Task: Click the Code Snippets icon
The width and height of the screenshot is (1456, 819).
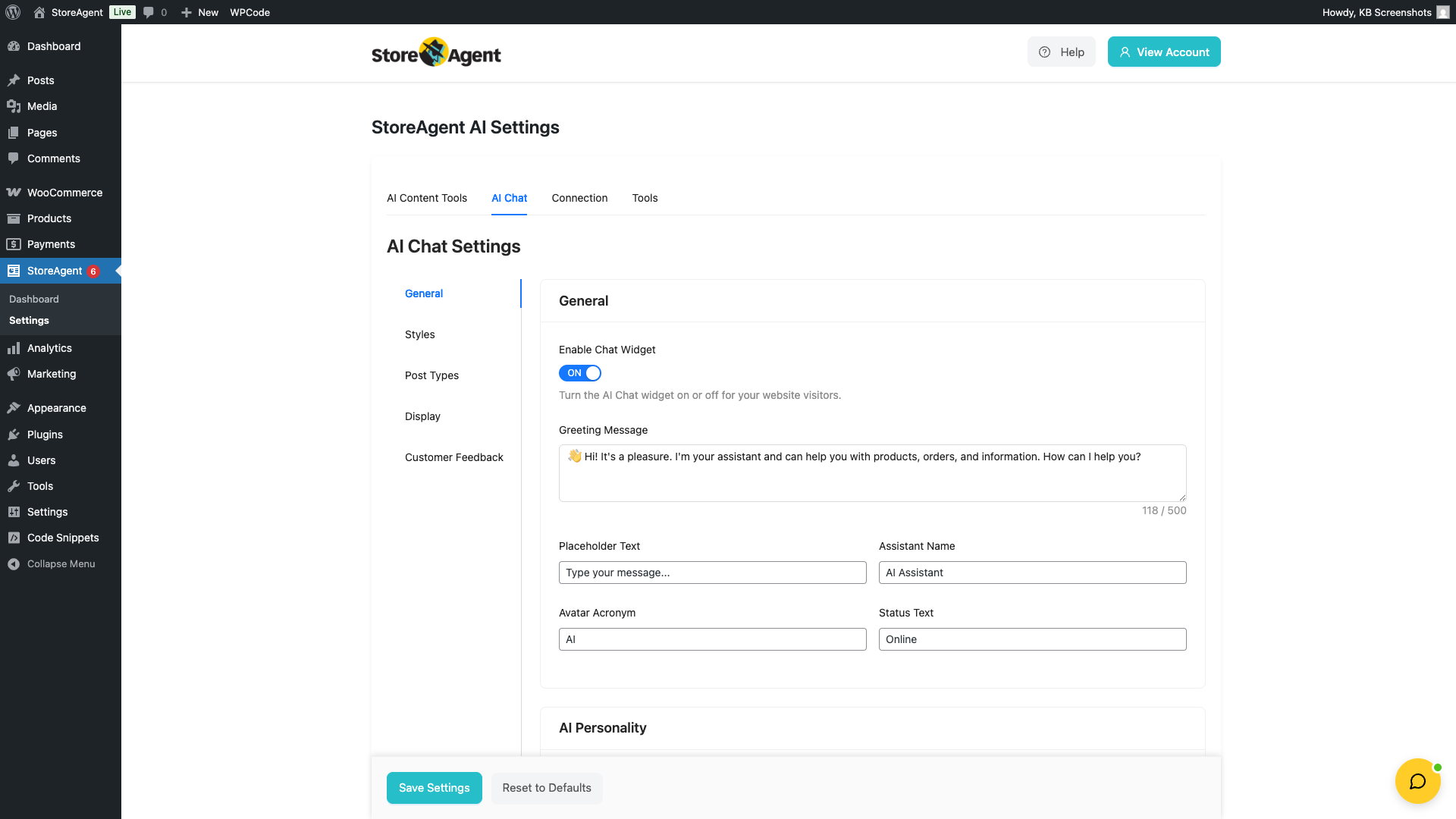Action: (x=14, y=538)
